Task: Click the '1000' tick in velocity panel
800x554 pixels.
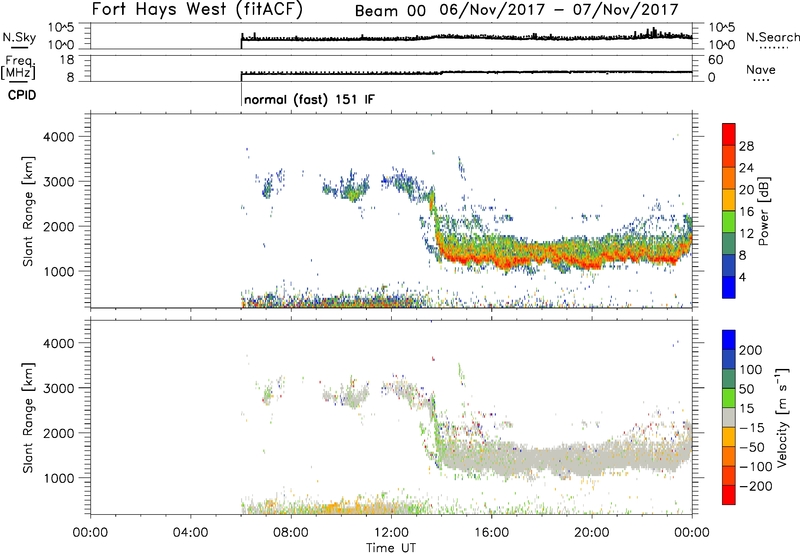Action: (58, 478)
